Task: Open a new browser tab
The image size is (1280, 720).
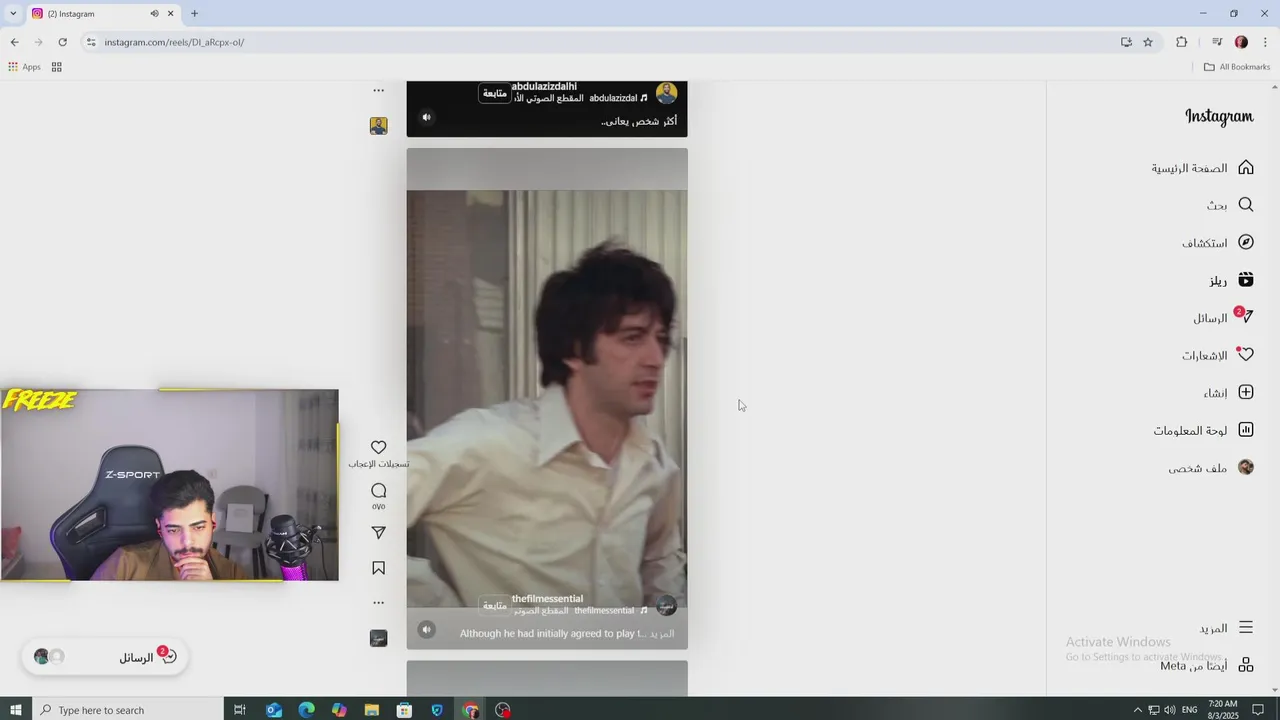Action: coord(194,14)
